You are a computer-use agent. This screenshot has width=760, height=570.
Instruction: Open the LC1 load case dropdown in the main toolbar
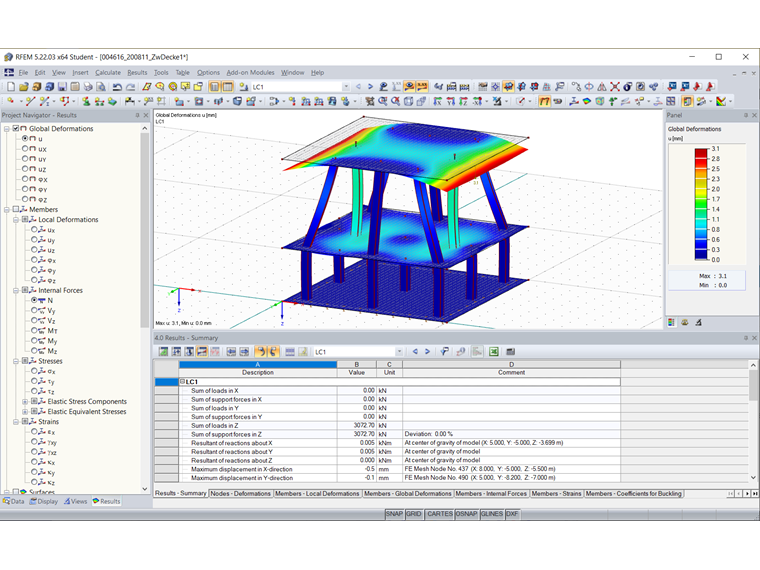tap(346, 87)
